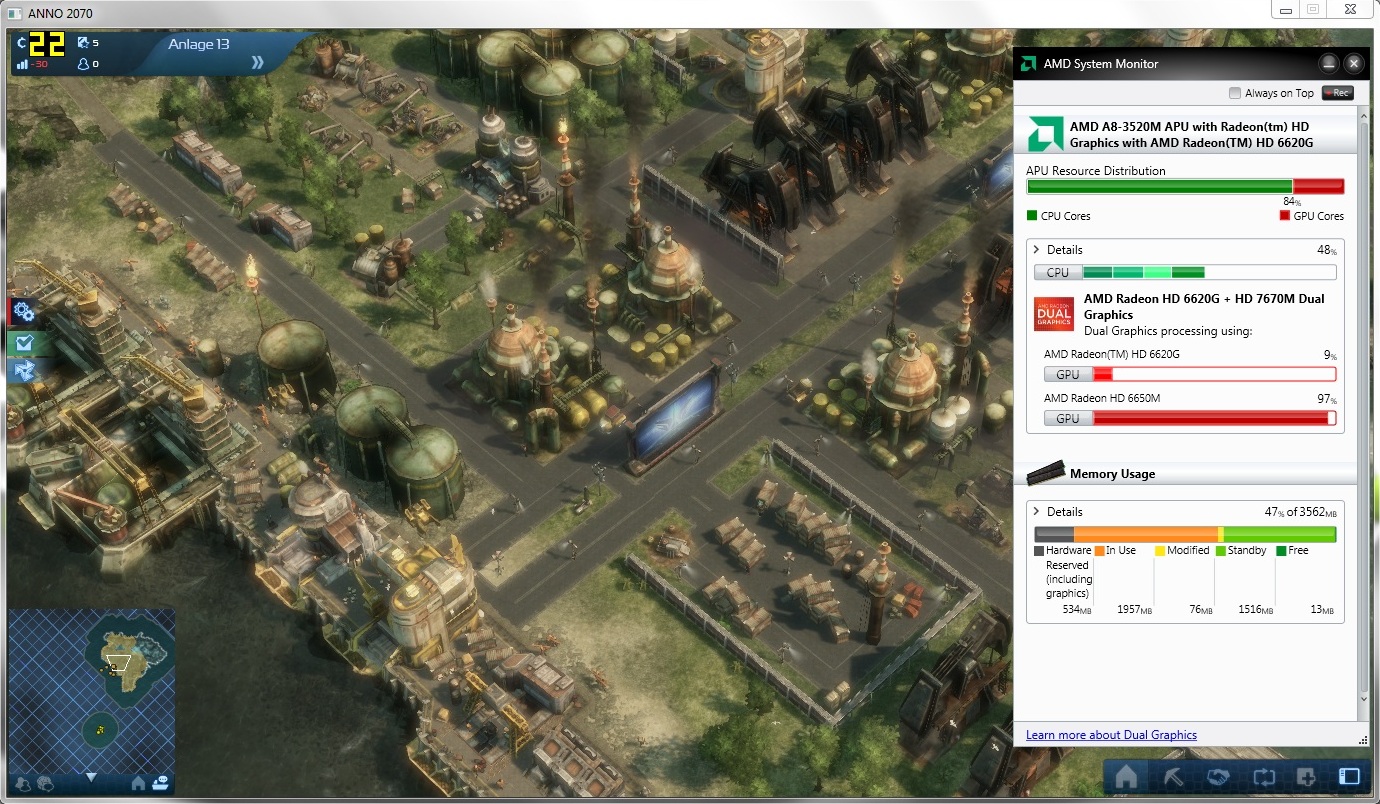Open Learn more about Dual Graphics link
Viewport: 1380px width, 804px height.
pyautogui.click(x=1111, y=735)
